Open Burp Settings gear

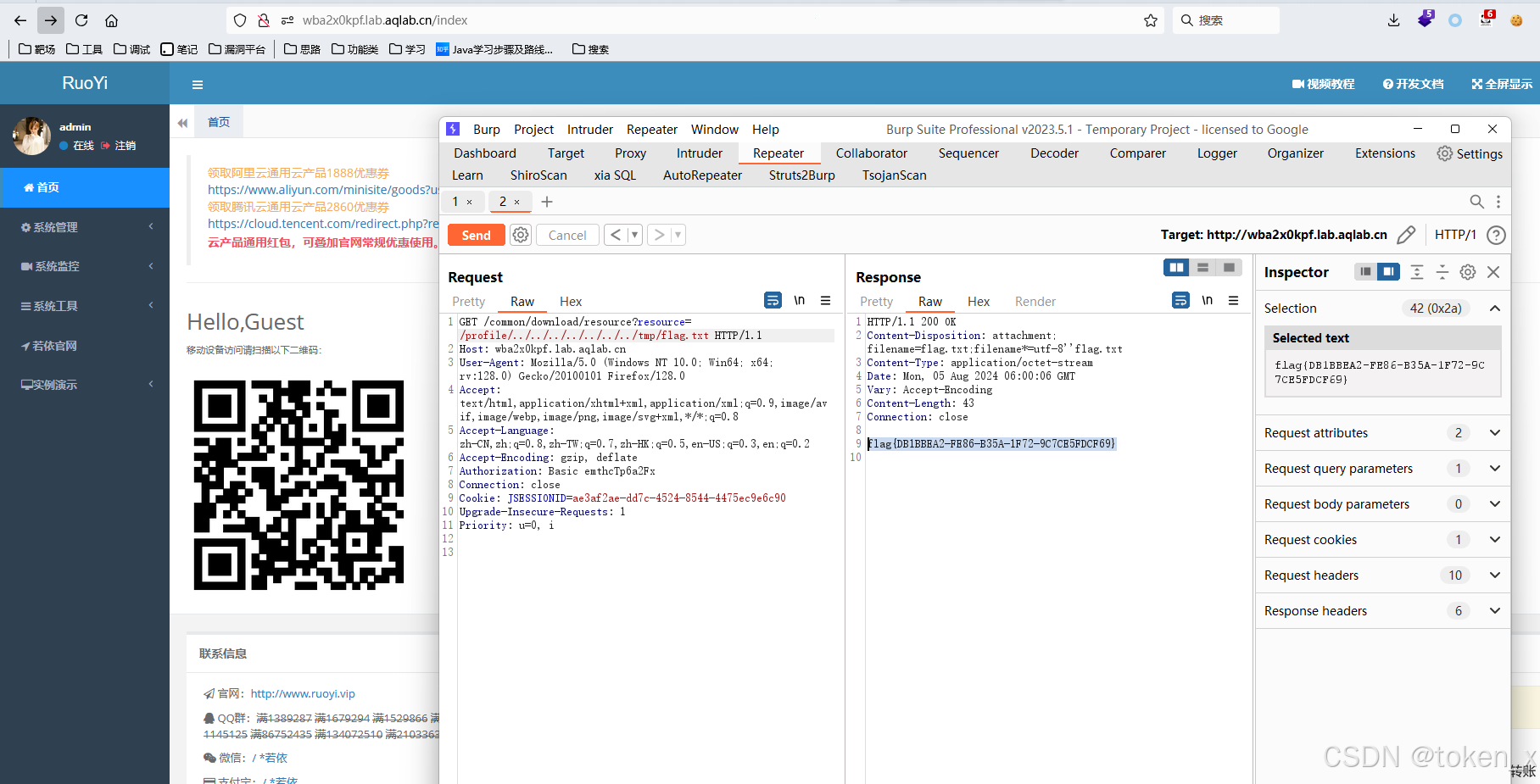tap(1470, 153)
